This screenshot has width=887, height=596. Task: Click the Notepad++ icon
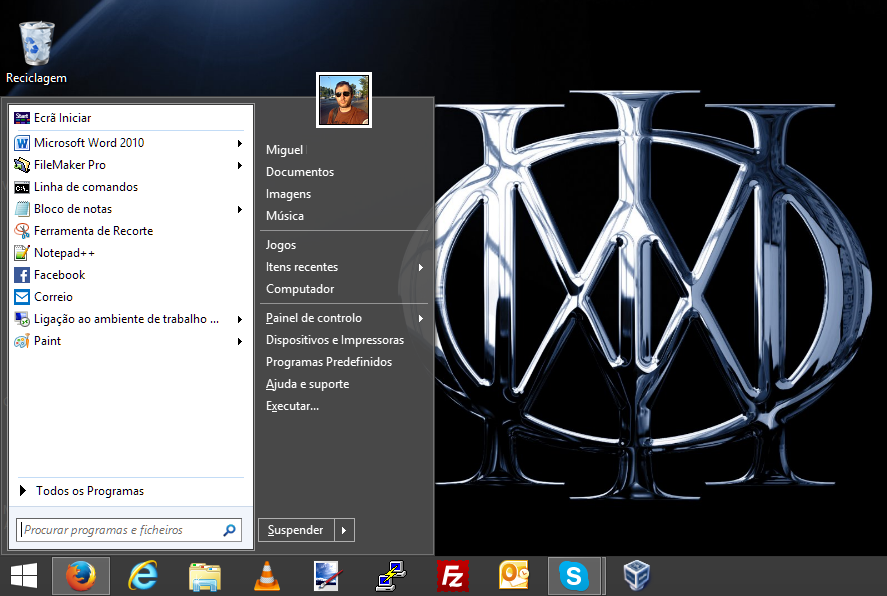point(21,253)
